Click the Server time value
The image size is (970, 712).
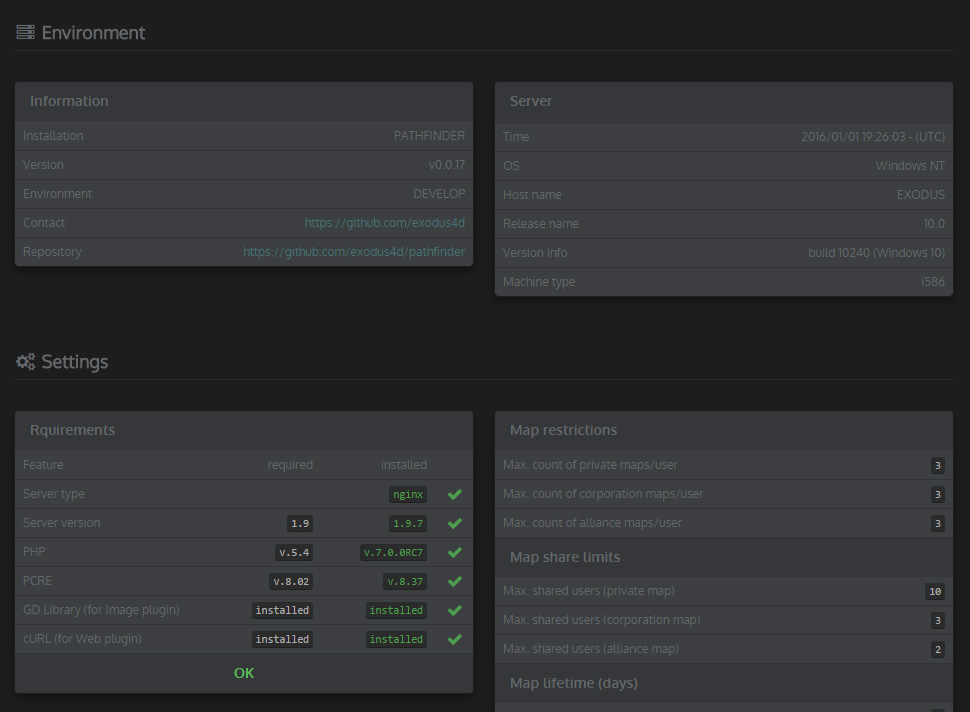[x=872, y=137]
